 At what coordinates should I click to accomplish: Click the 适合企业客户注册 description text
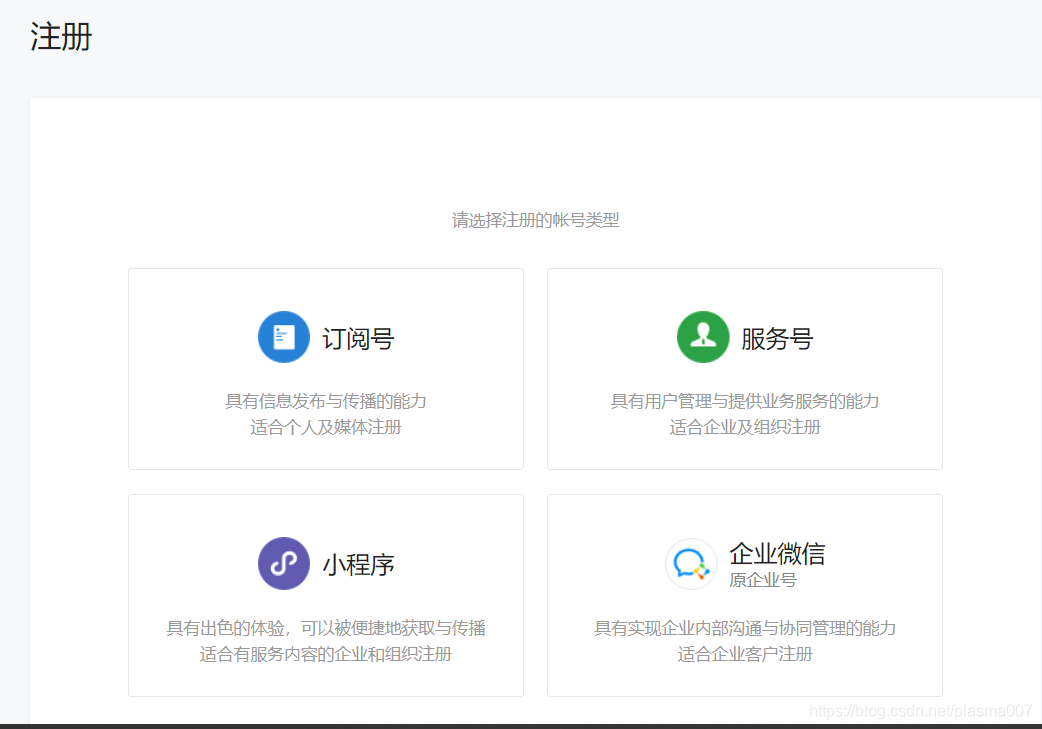tap(744, 652)
